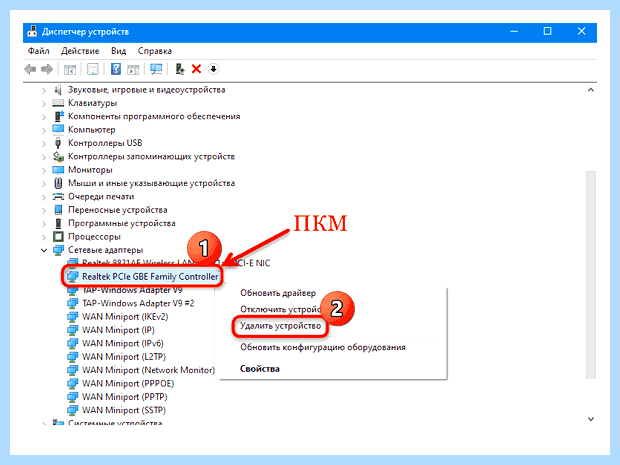Click the Update driver toolbar icon
Viewport: 620px width, 465px height.
(180, 69)
